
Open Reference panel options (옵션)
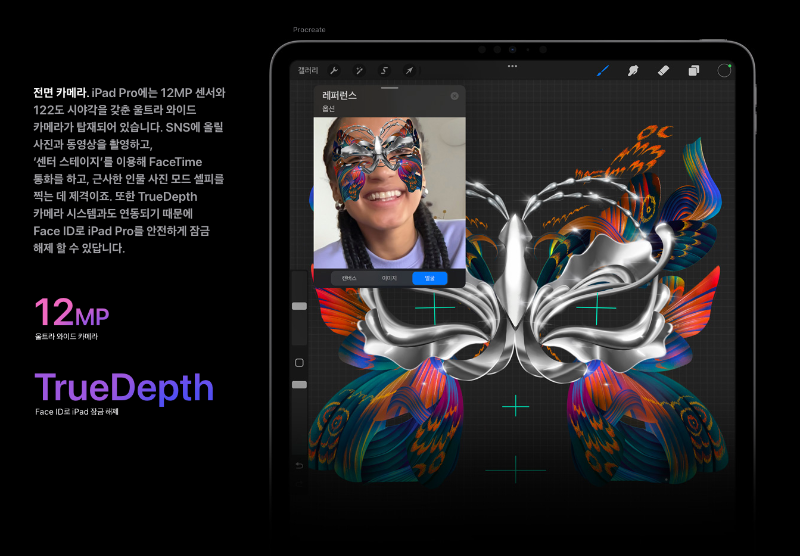coord(328,109)
